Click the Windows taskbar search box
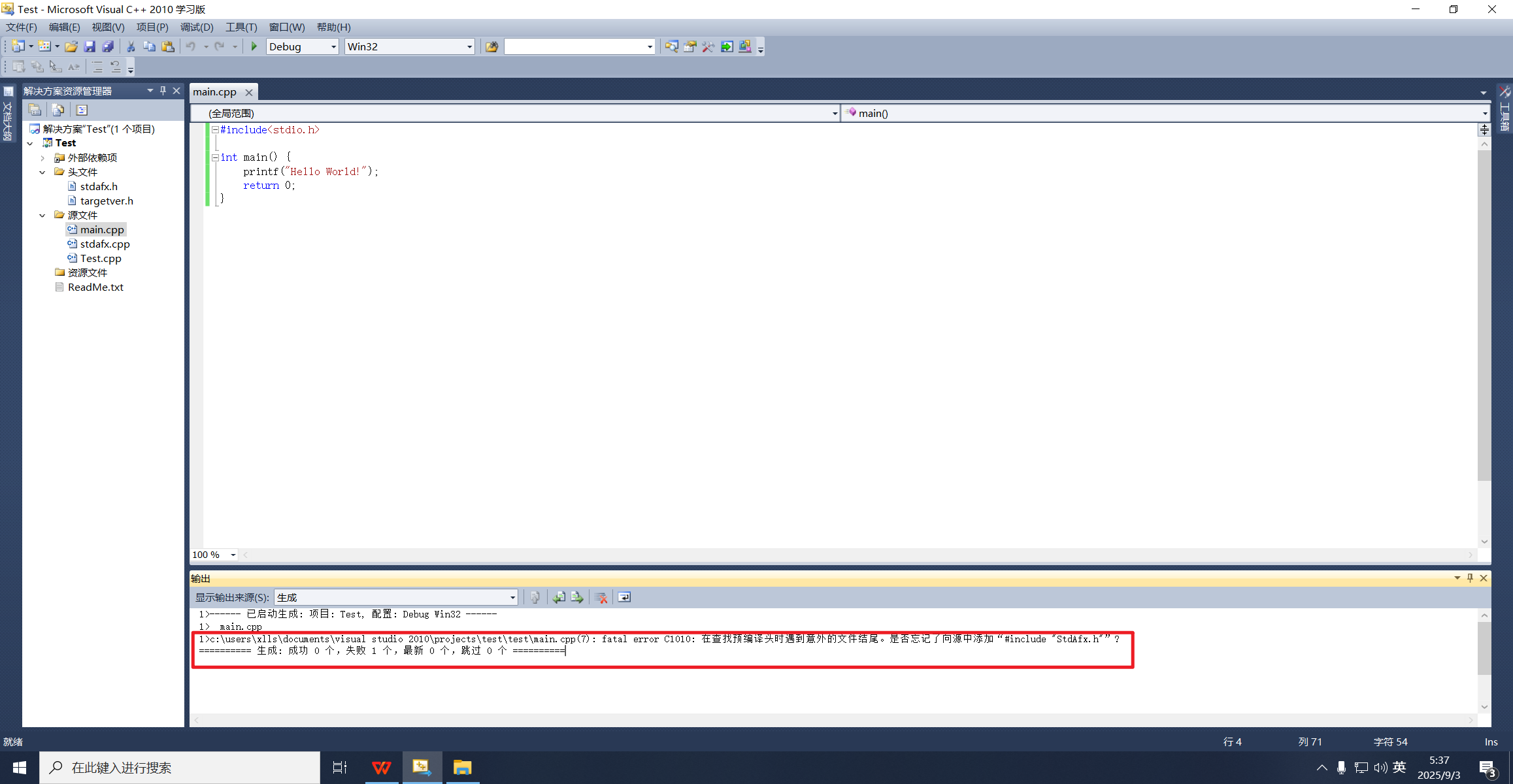 180,767
